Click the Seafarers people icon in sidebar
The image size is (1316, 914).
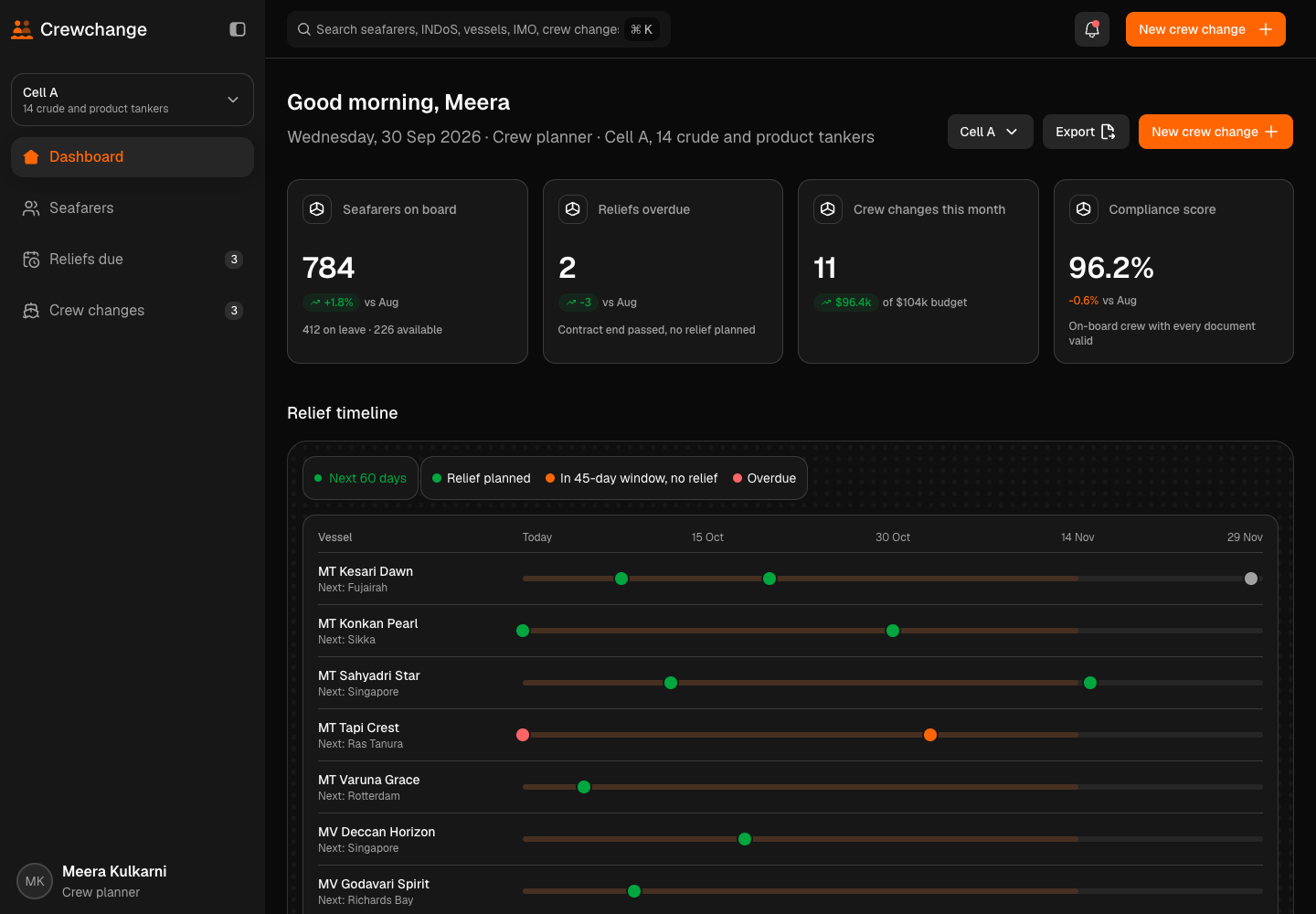point(31,208)
